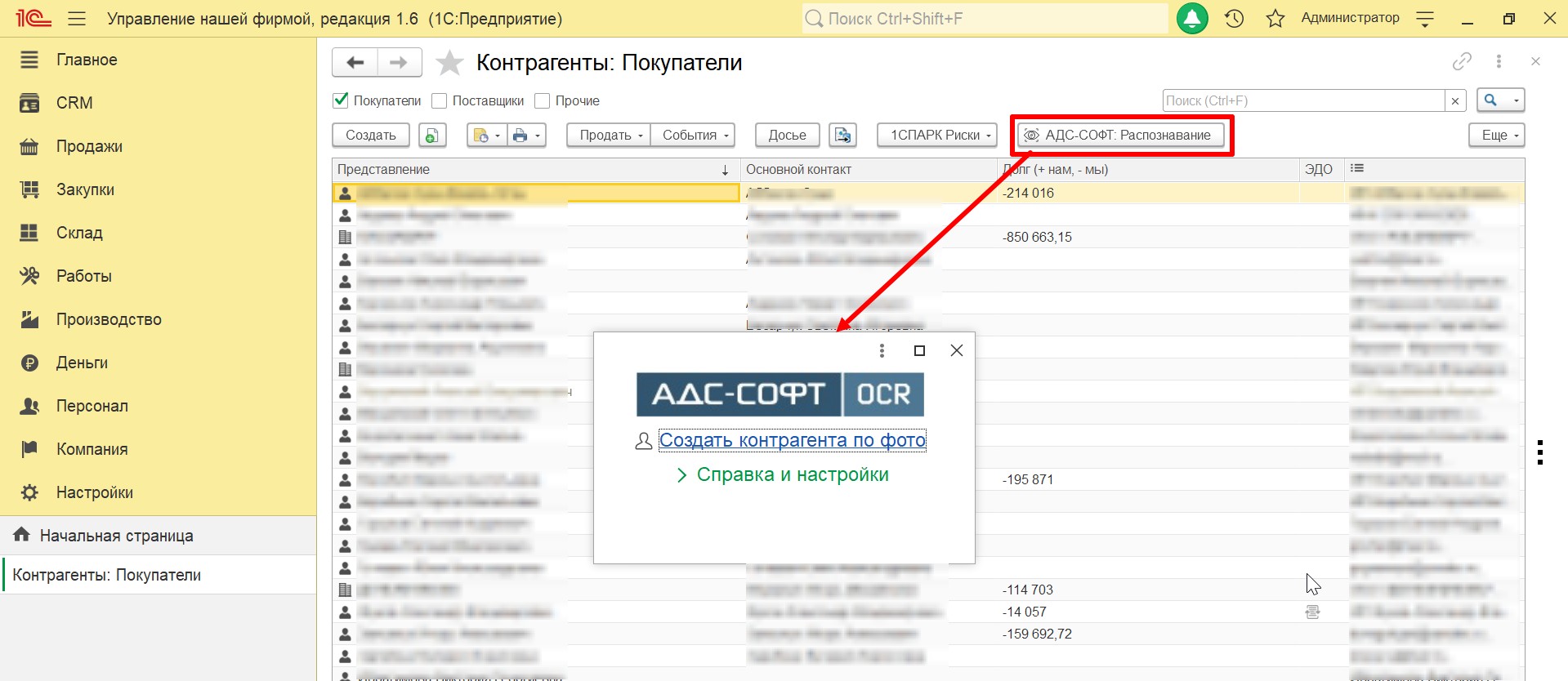Screen dimensions: 1568x681
Task: Open the Продажи section in sidebar
Action: [x=89, y=146]
